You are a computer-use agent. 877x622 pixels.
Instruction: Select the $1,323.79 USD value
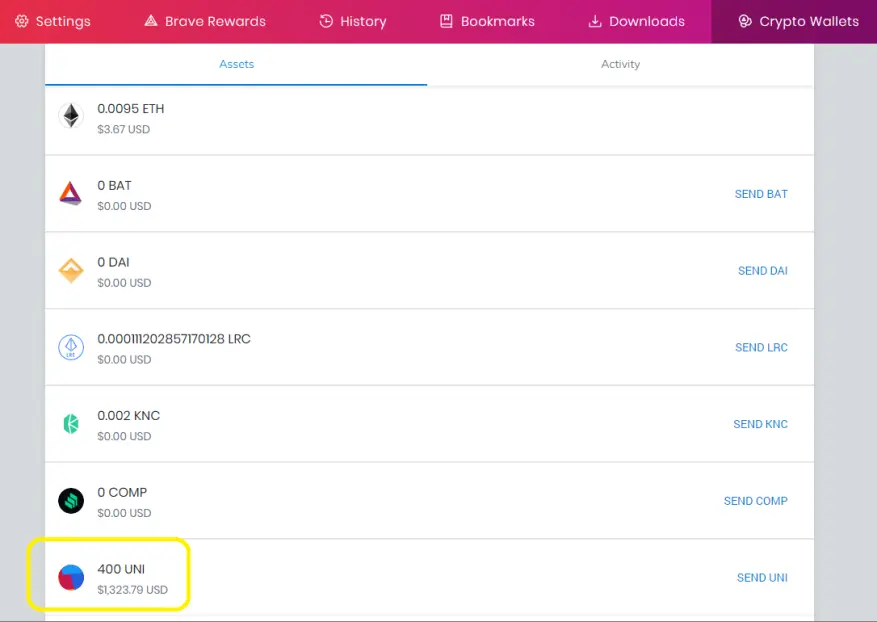[133, 590]
